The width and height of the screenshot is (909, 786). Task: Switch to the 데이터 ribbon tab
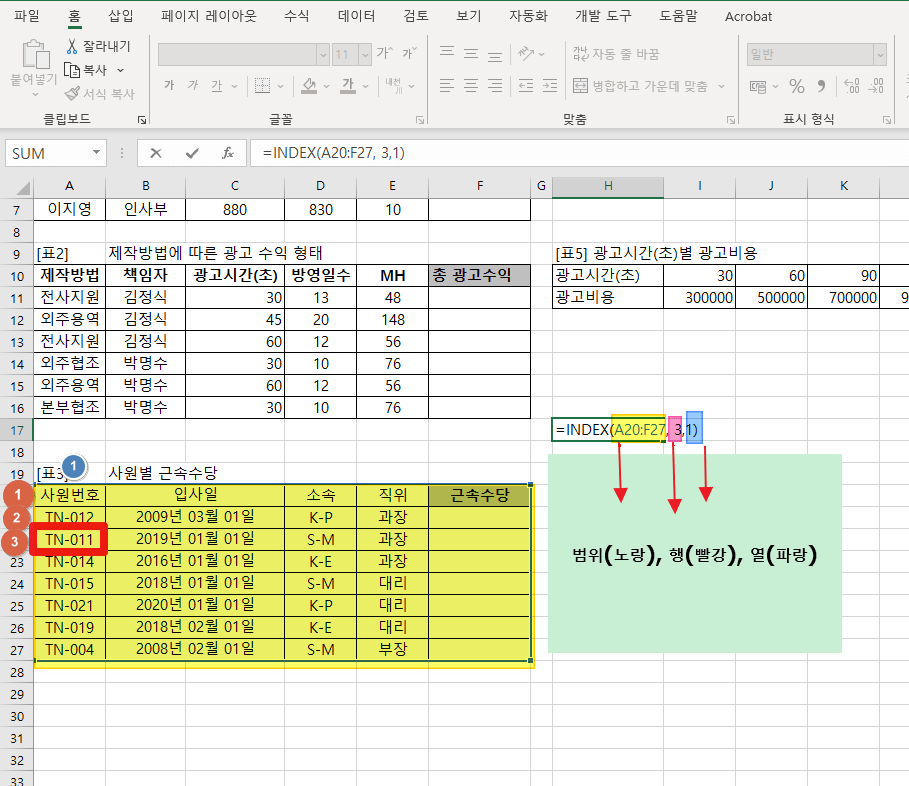click(x=356, y=16)
